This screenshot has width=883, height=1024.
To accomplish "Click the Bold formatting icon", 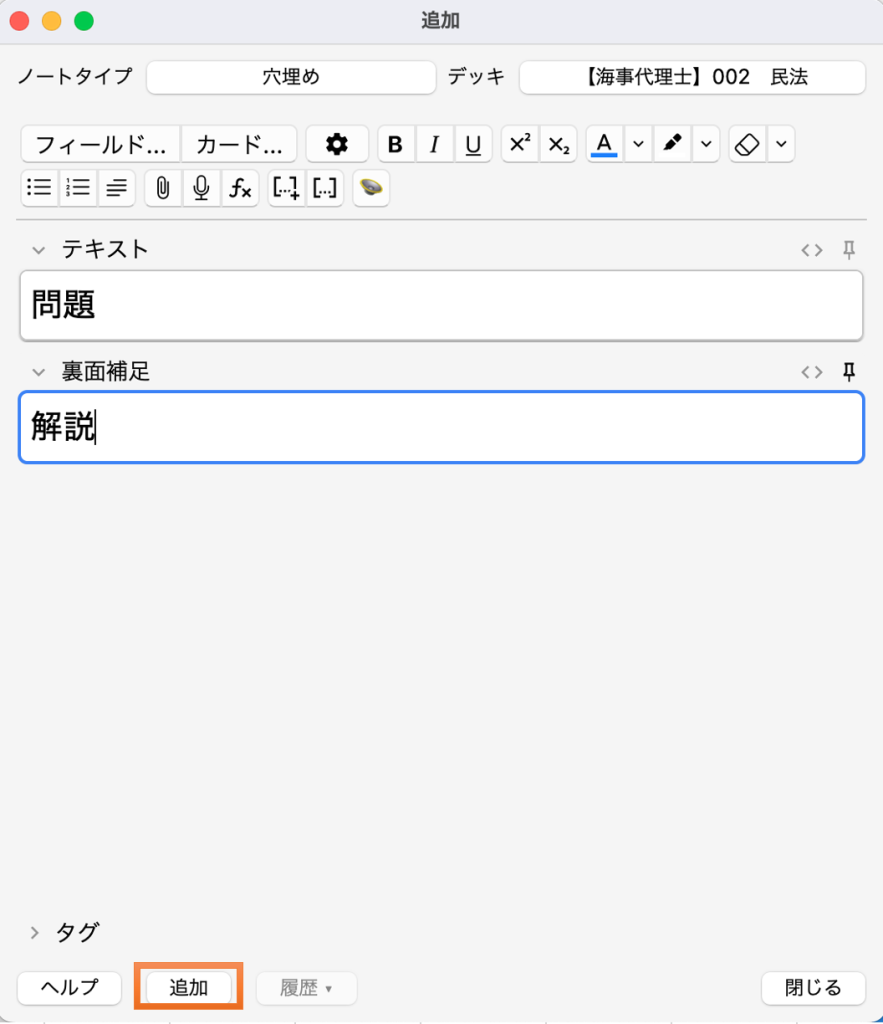I will click(395, 145).
